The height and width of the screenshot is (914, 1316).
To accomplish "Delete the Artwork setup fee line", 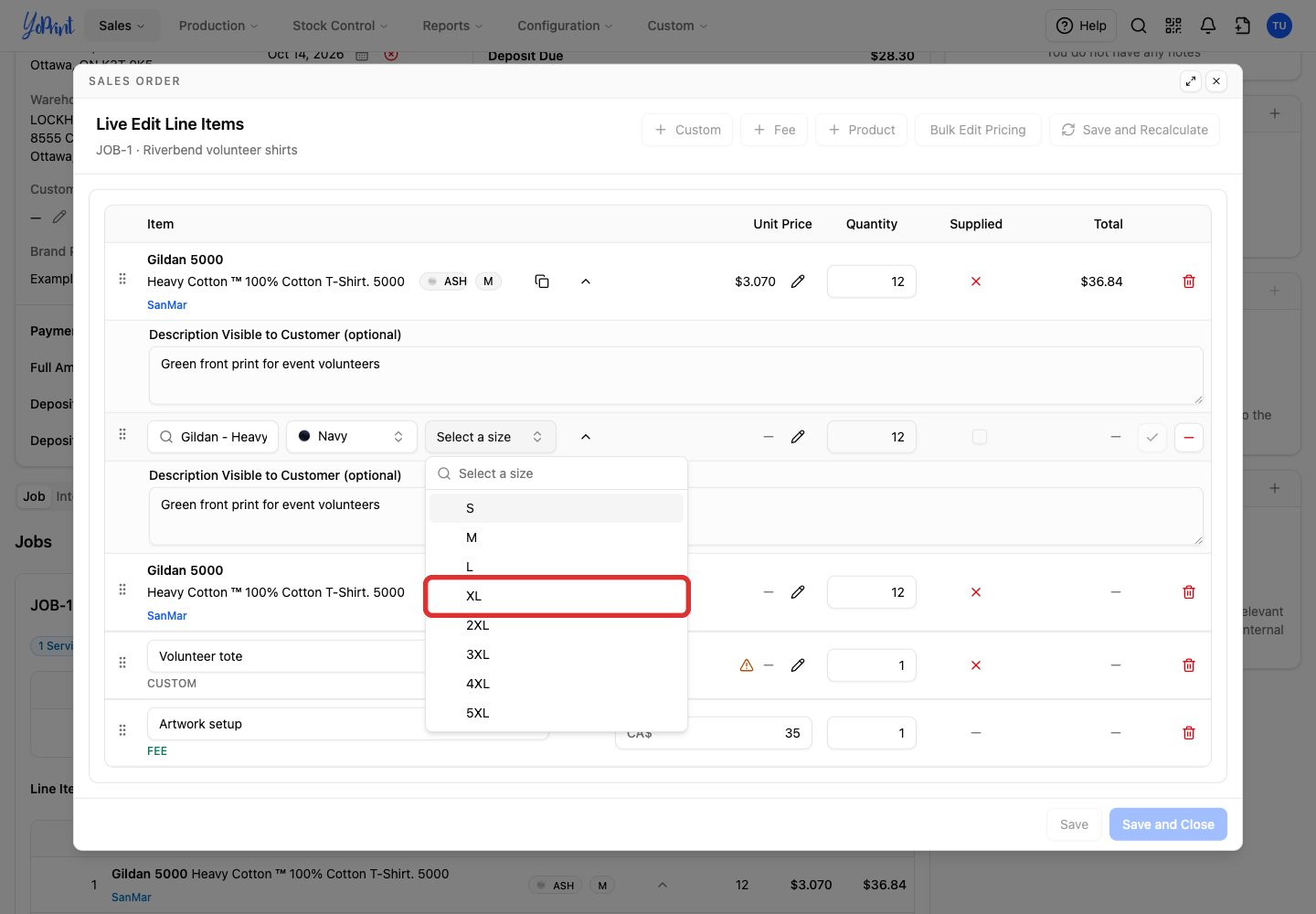I will click(x=1189, y=733).
